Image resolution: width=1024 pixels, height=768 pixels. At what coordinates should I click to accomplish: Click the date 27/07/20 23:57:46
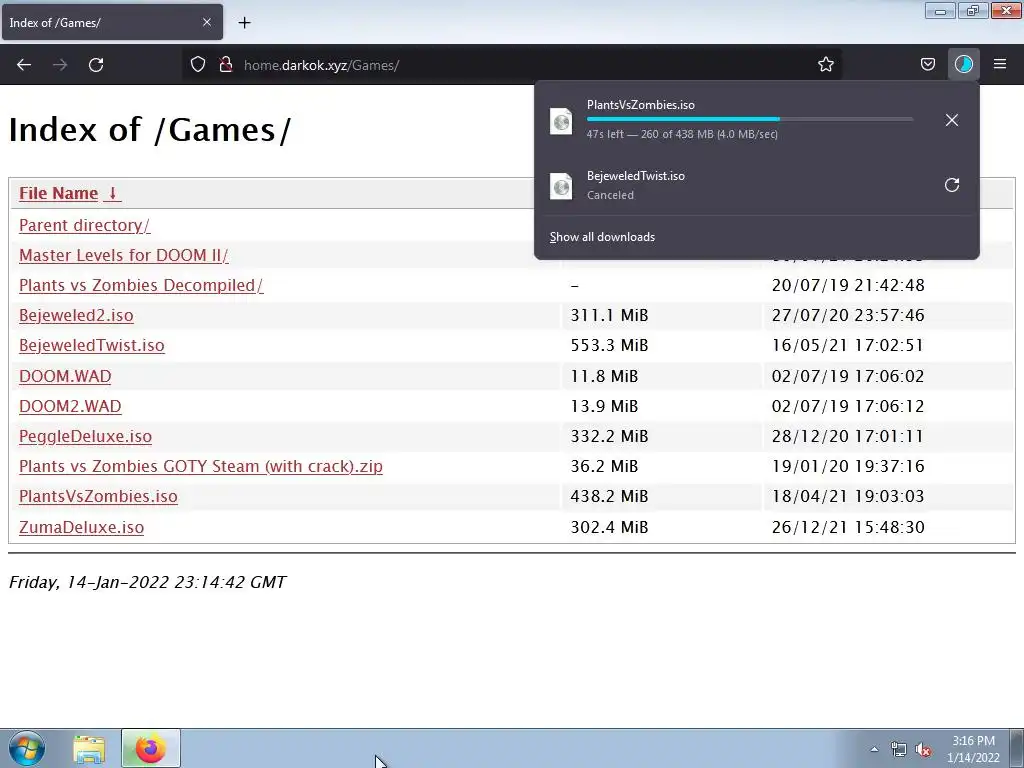848,315
